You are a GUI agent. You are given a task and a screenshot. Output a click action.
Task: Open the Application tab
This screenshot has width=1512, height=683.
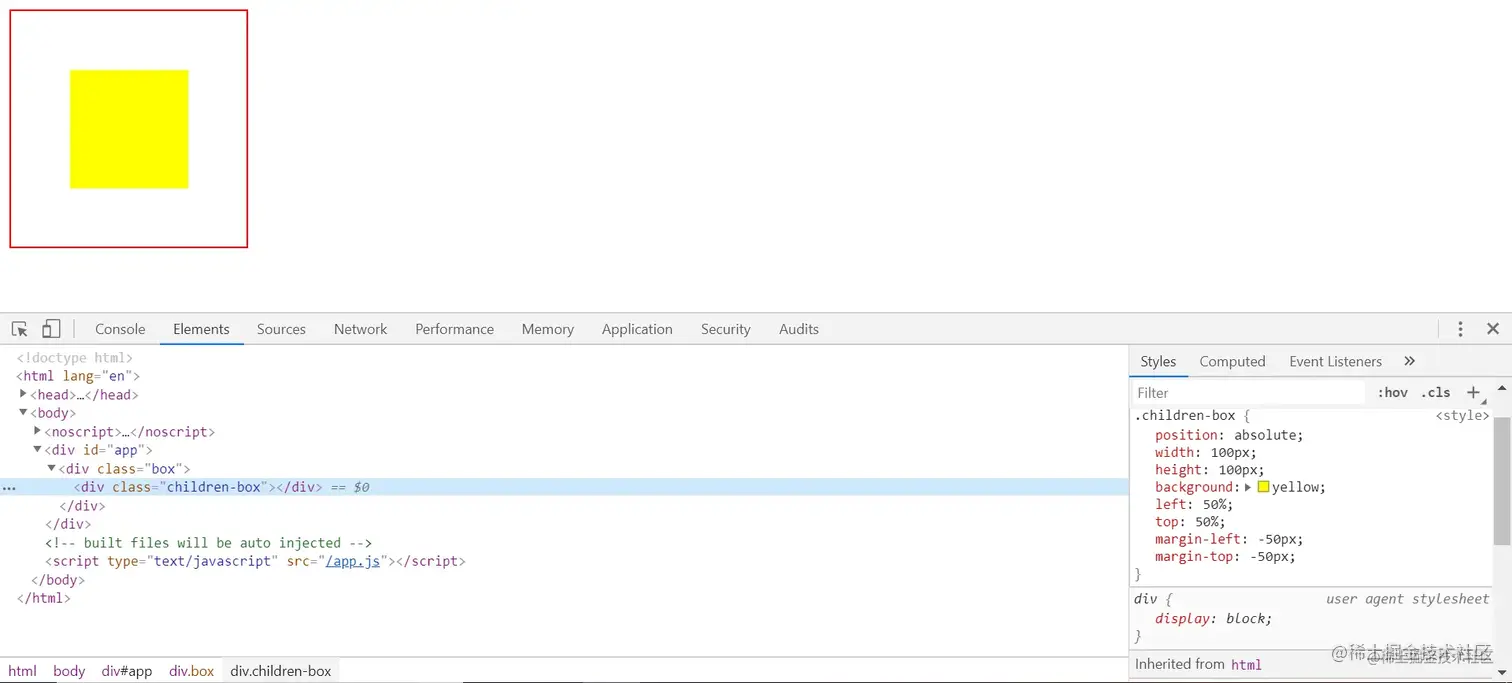point(637,329)
